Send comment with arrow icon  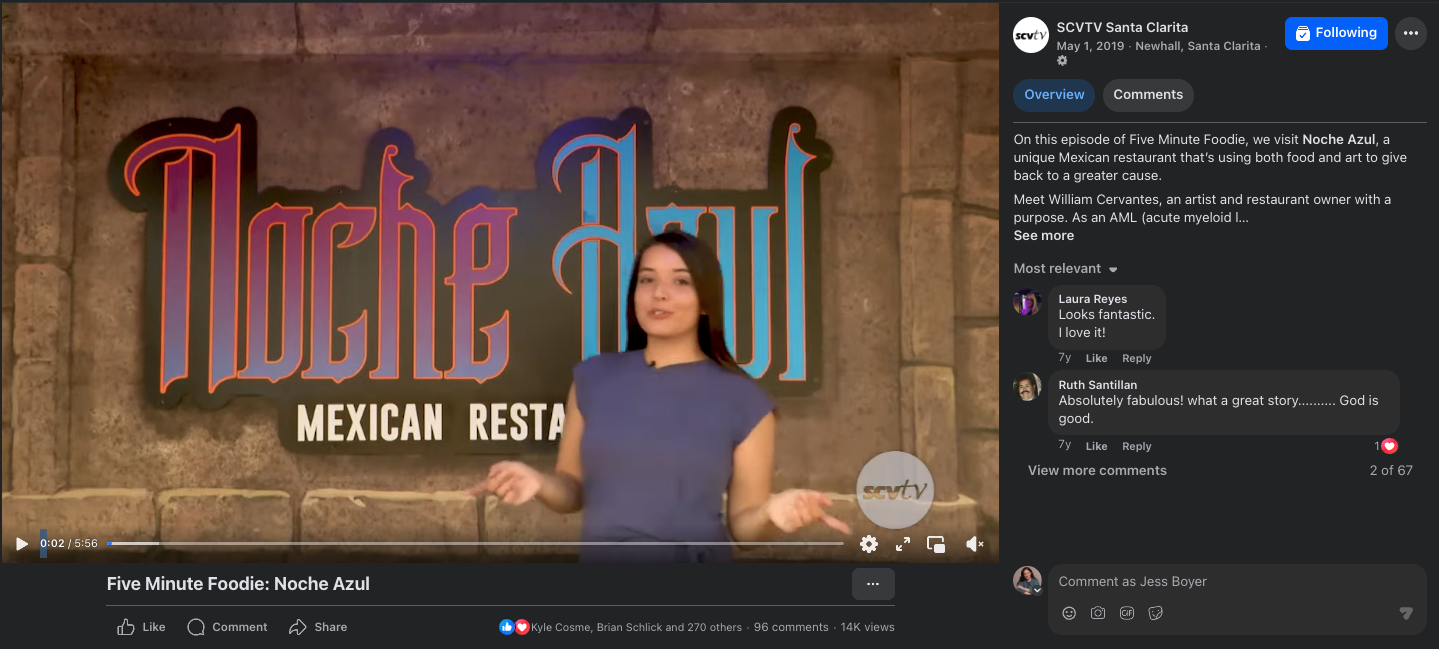click(x=1405, y=613)
